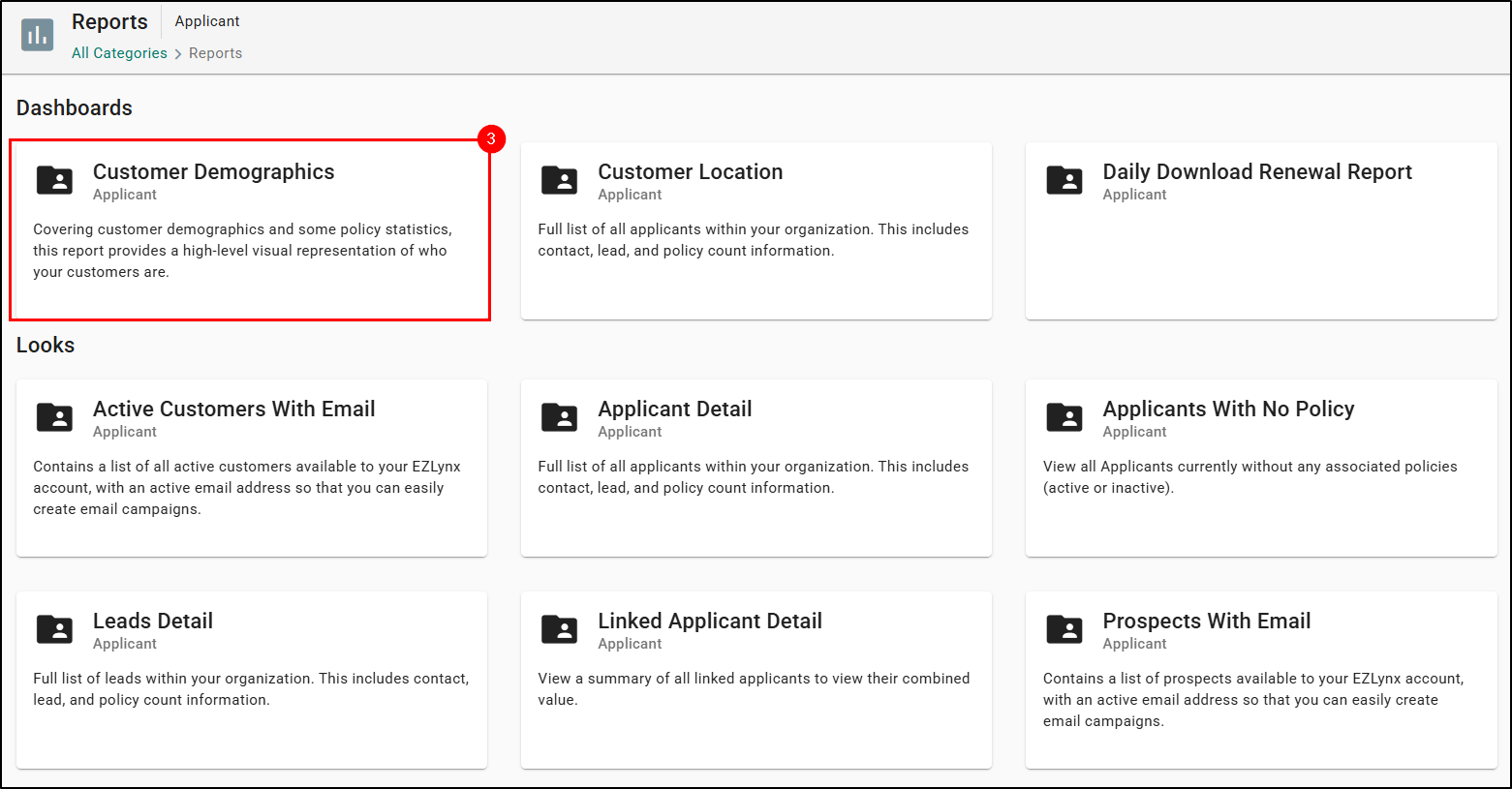Screen dimensions: 1512x789
Task: Click Prospects With Email description text
Action: click(1253, 700)
